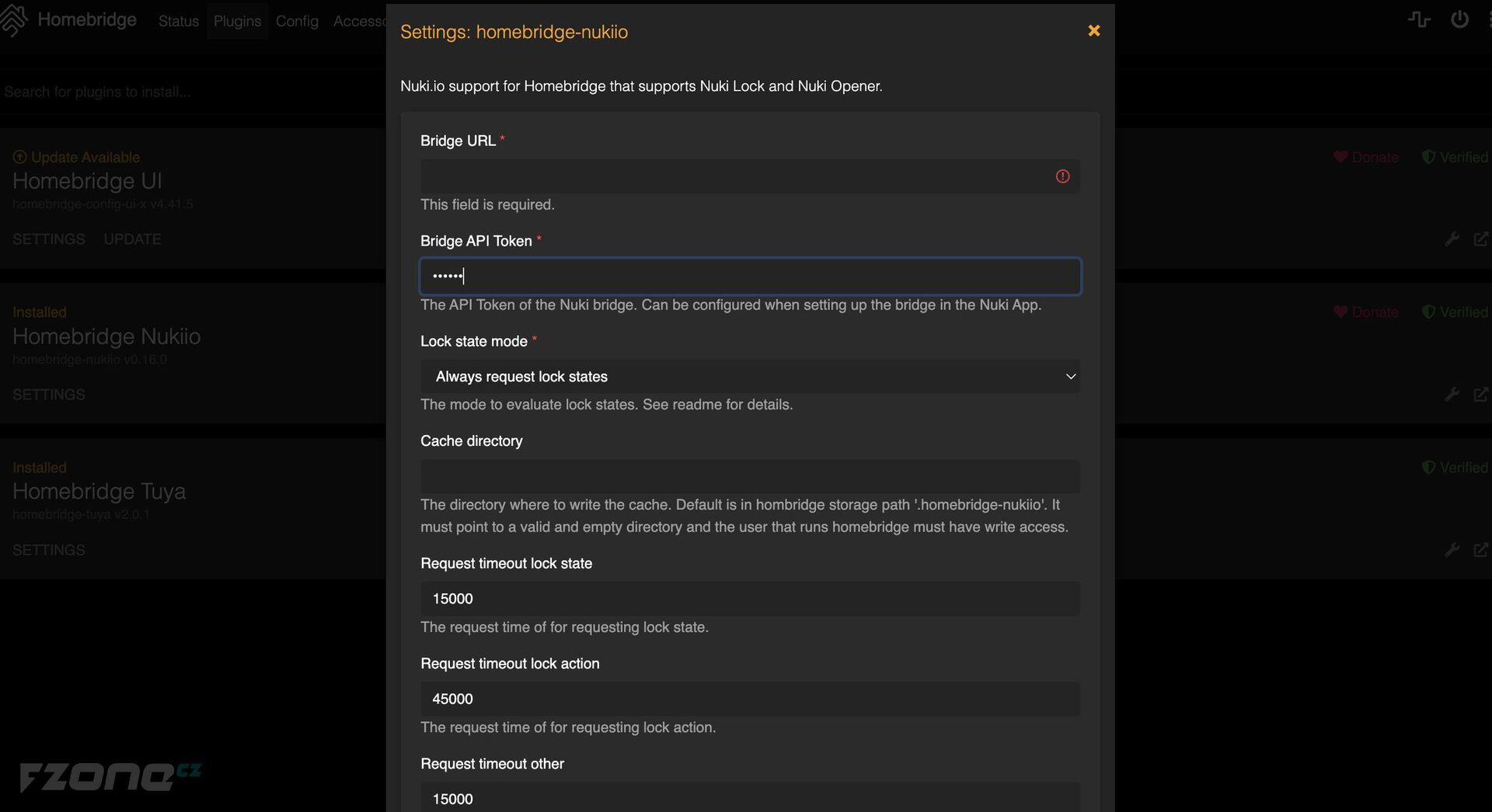Image resolution: width=1492 pixels, height=812 pixels.
Task: Click UPDATE for Homebridge UI
Action: coord(133,239)
